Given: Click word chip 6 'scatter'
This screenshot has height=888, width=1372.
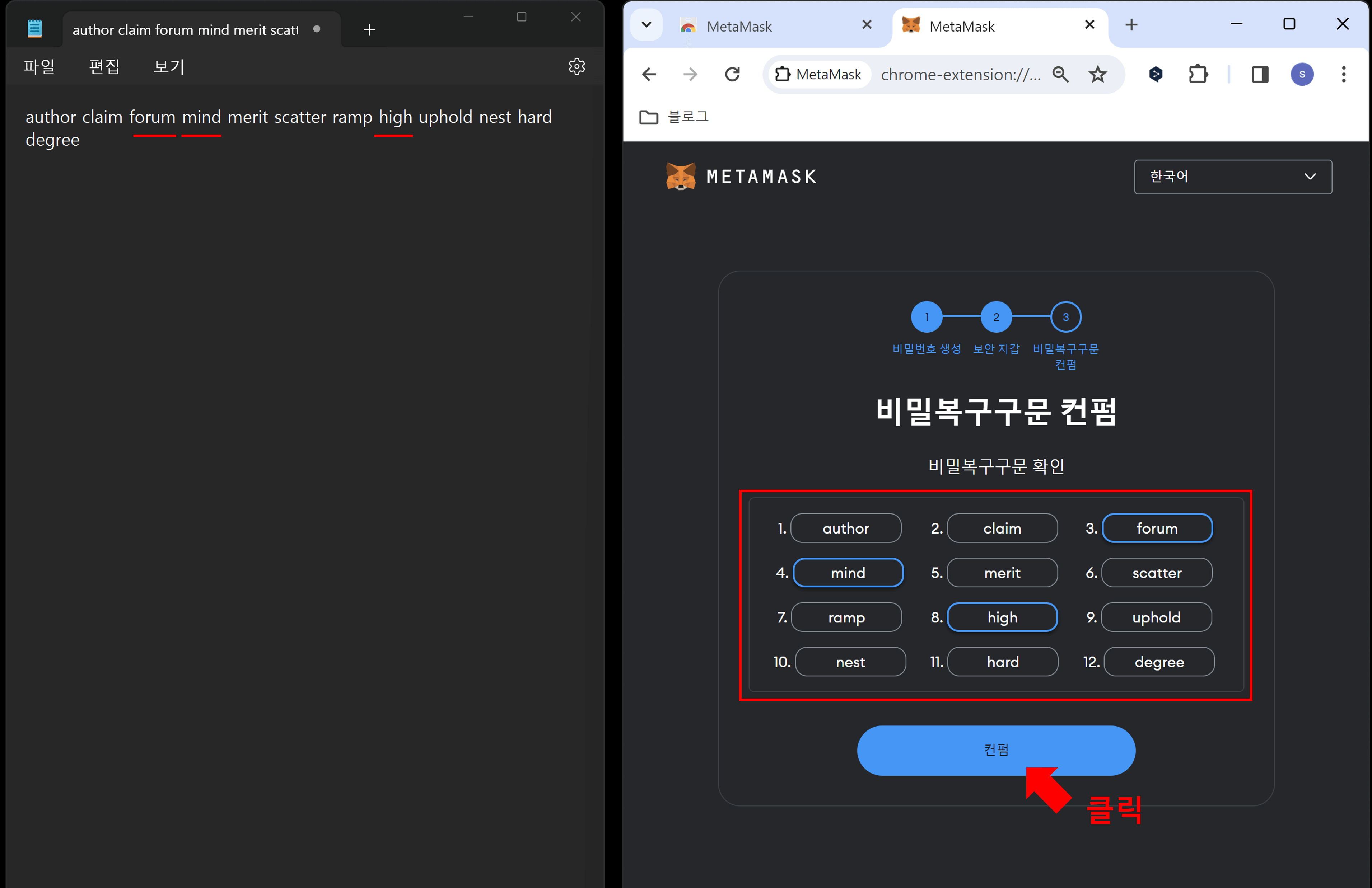Looking at the screenshot, I should tap(1156, 573).
